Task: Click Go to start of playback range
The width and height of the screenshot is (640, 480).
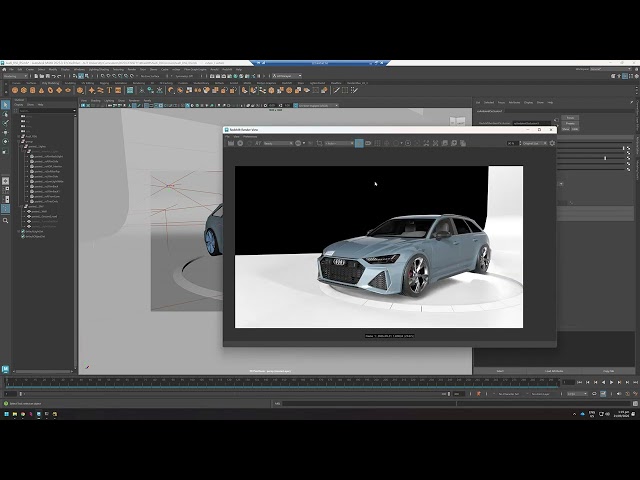Action: point(580,382)
